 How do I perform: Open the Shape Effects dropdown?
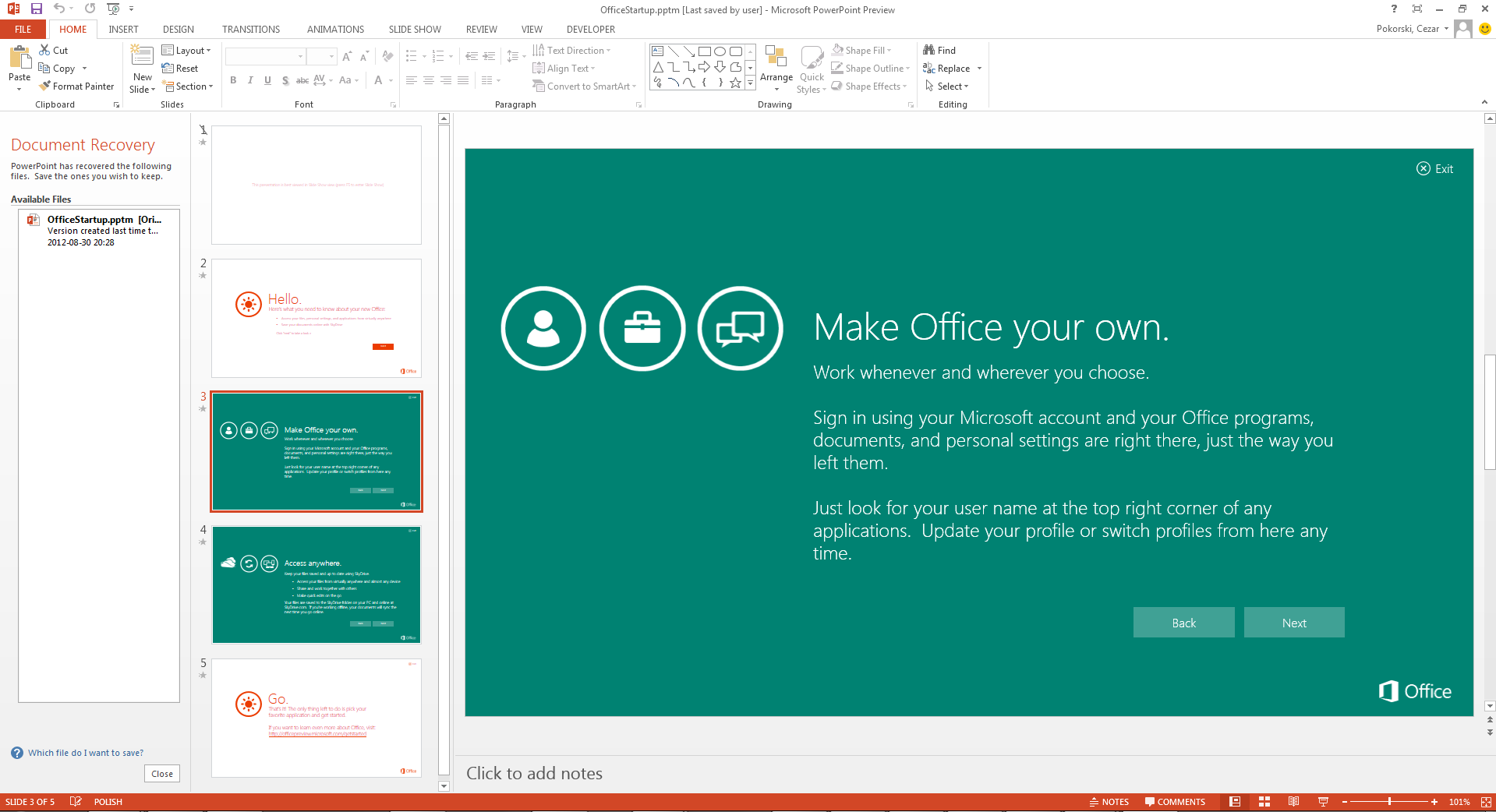tap(868, 86)
